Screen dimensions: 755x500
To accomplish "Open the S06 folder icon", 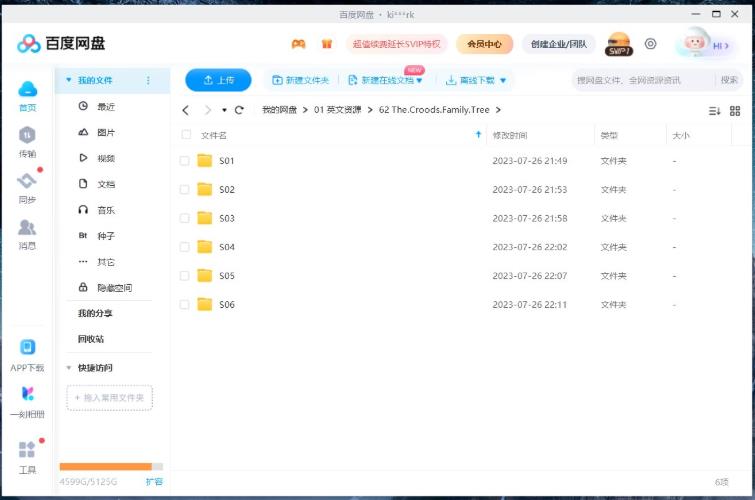I will [205, 304].
